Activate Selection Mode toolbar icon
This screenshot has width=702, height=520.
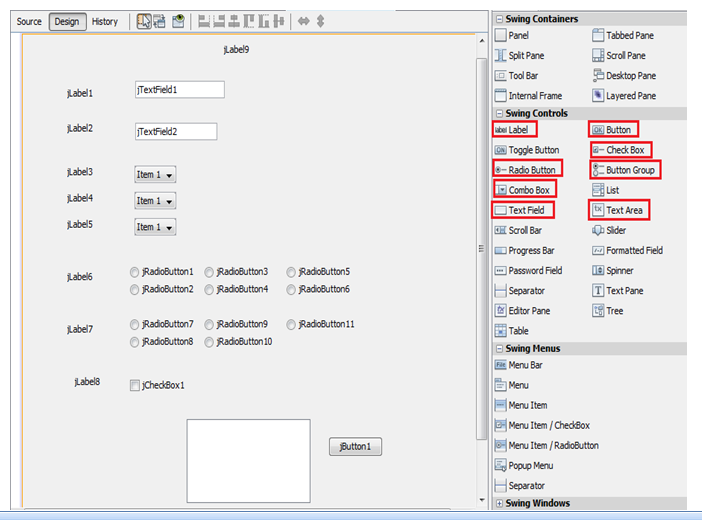pyautogui.click(x=144, y=21)
